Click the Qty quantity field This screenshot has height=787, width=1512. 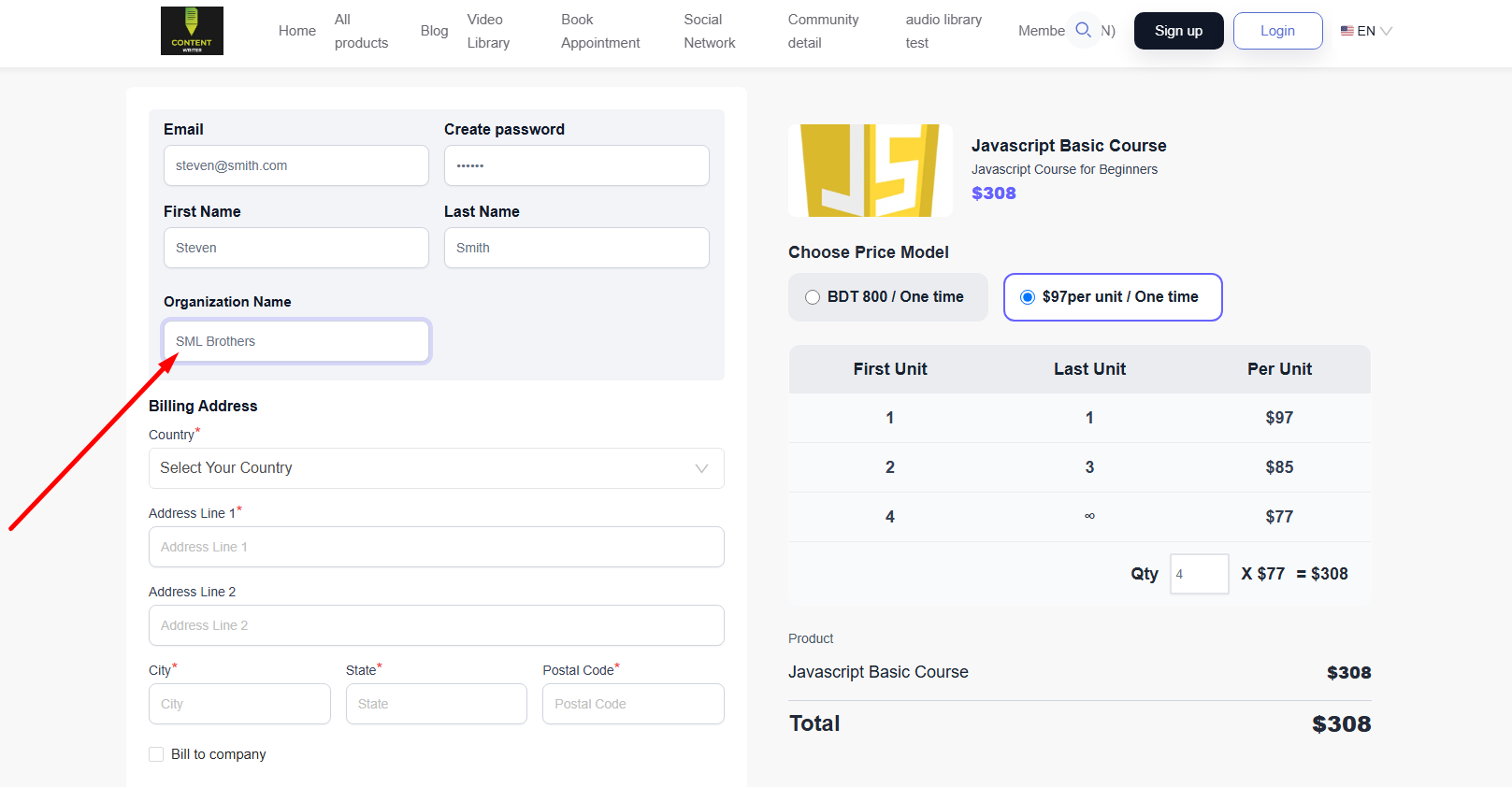(1199, 574)
